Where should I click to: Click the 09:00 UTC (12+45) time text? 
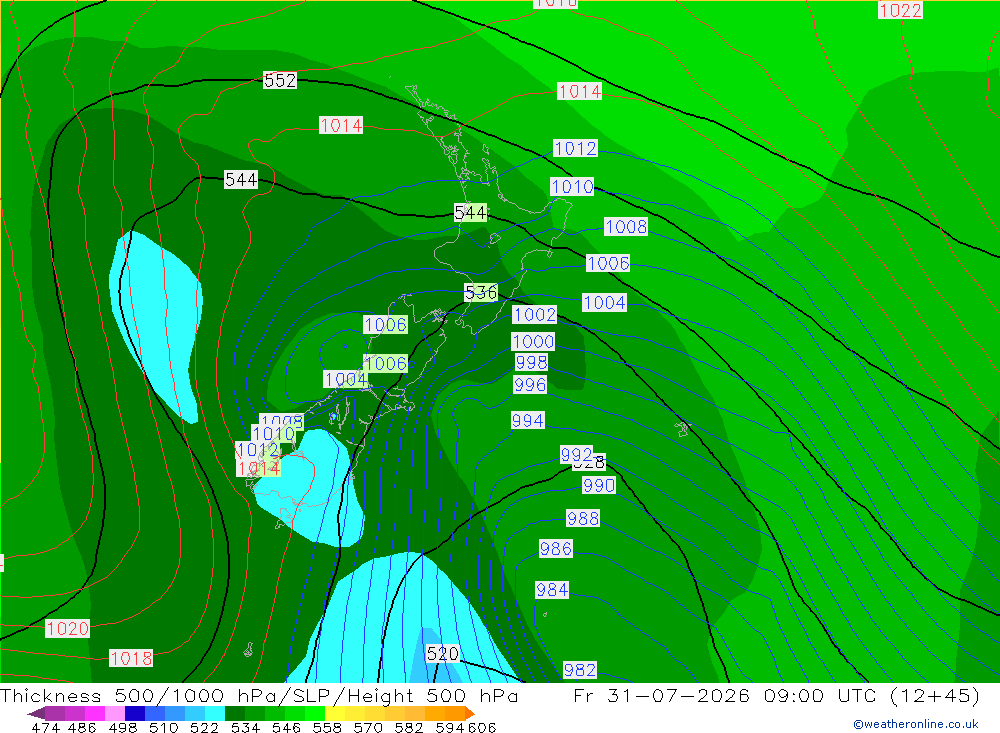point(872,695)
